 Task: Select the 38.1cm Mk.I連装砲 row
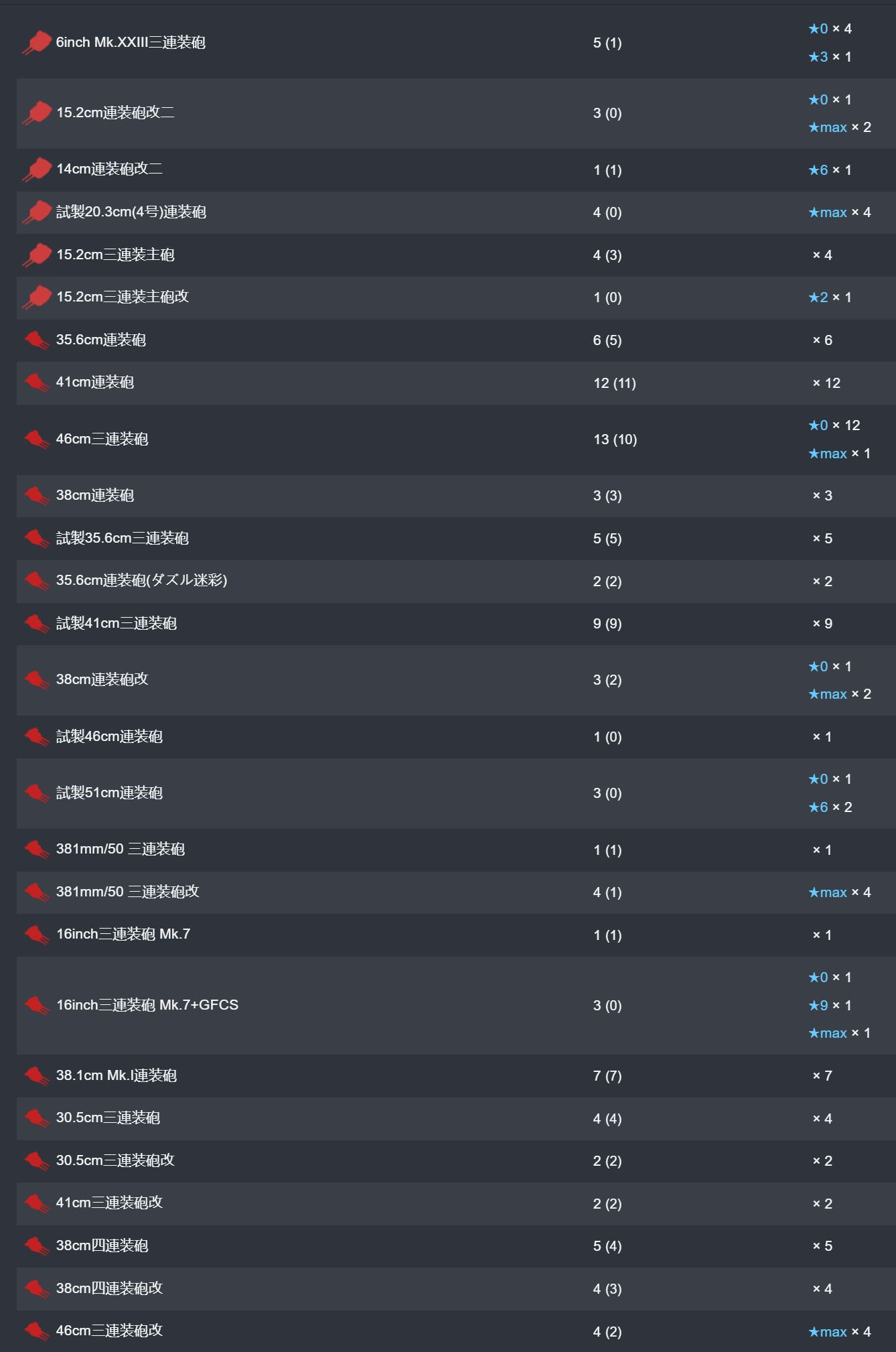[456, 1076]
